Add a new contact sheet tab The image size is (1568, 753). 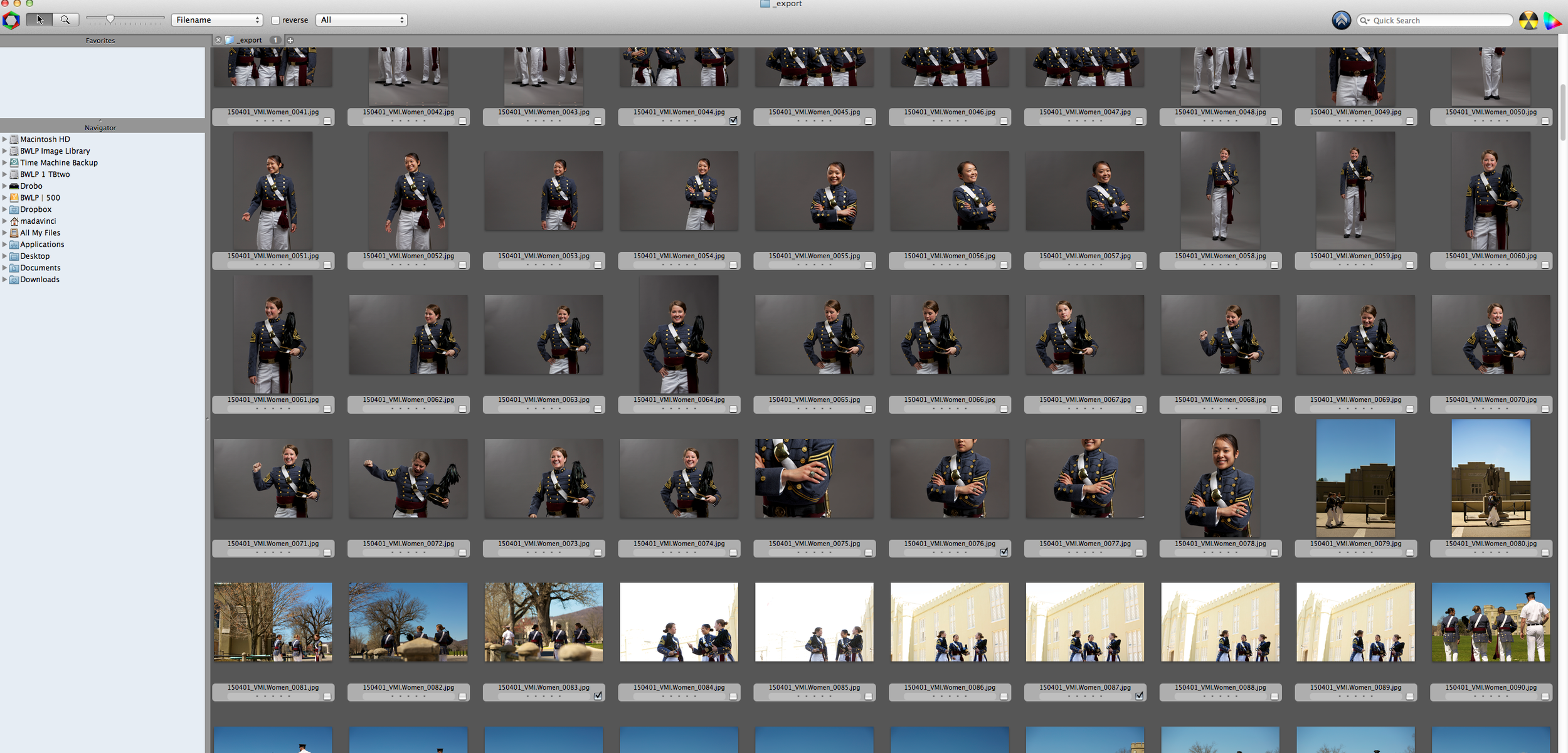290,40
